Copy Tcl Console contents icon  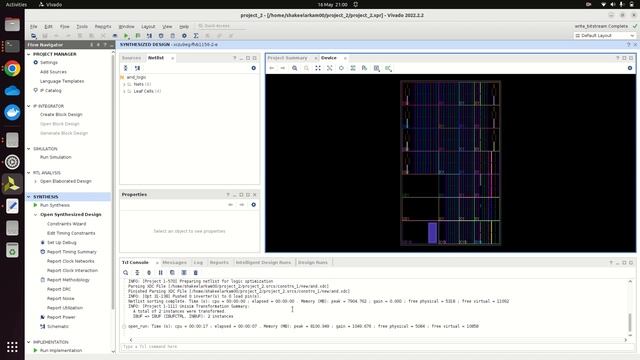172,273
